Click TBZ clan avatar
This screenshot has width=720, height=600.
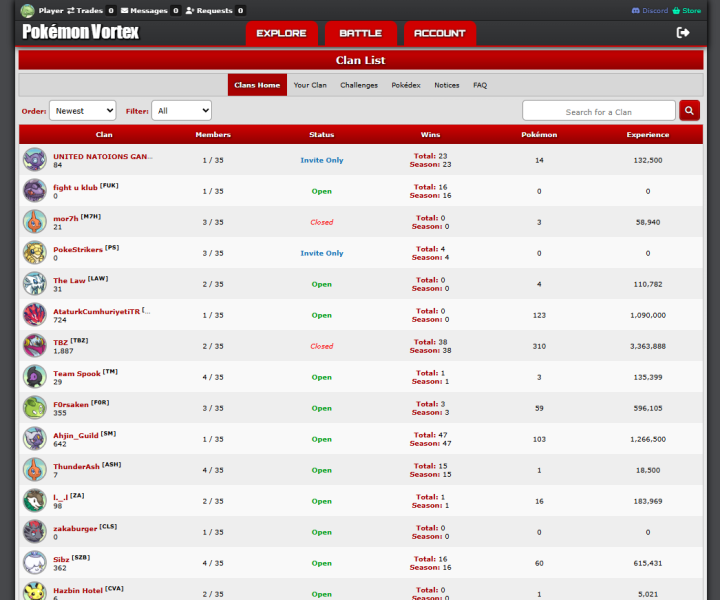pyautogui.click(x=35, y=345)
